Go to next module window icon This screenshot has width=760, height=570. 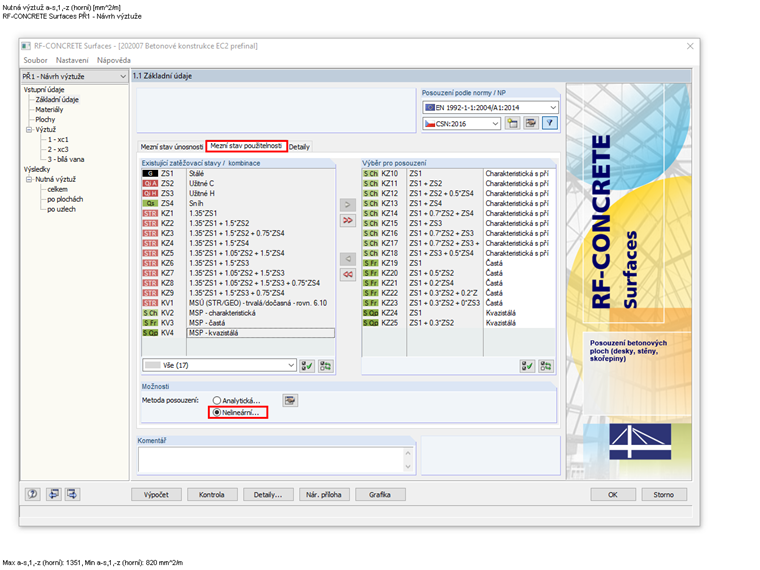click(x=72, y=494)
